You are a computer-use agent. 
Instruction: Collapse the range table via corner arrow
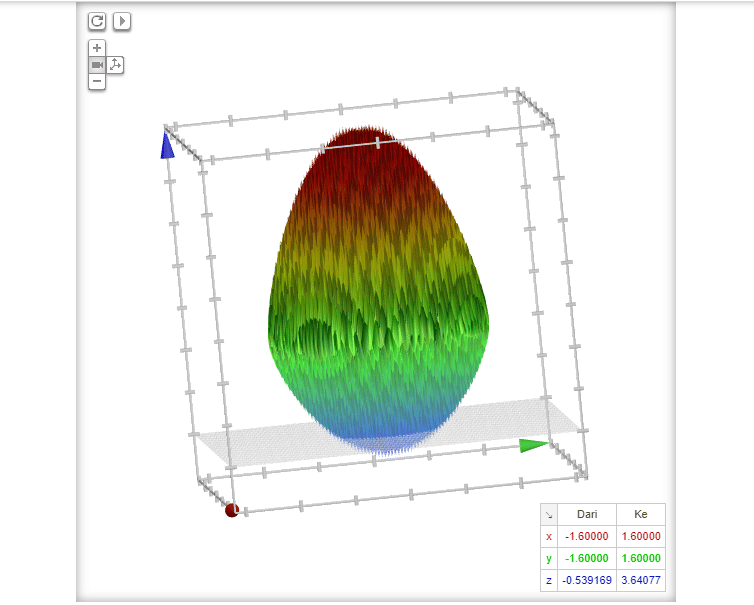click(548, 515)
